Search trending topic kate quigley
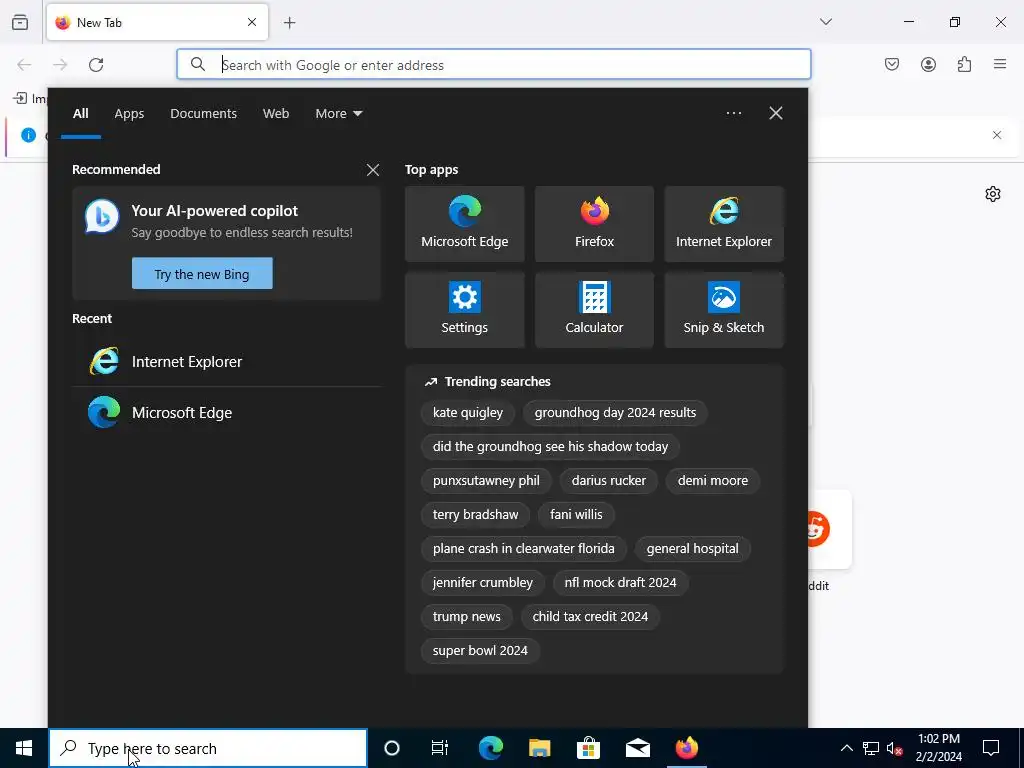Viewport: 1024px width, 768px height. click(x=468, y=413)
